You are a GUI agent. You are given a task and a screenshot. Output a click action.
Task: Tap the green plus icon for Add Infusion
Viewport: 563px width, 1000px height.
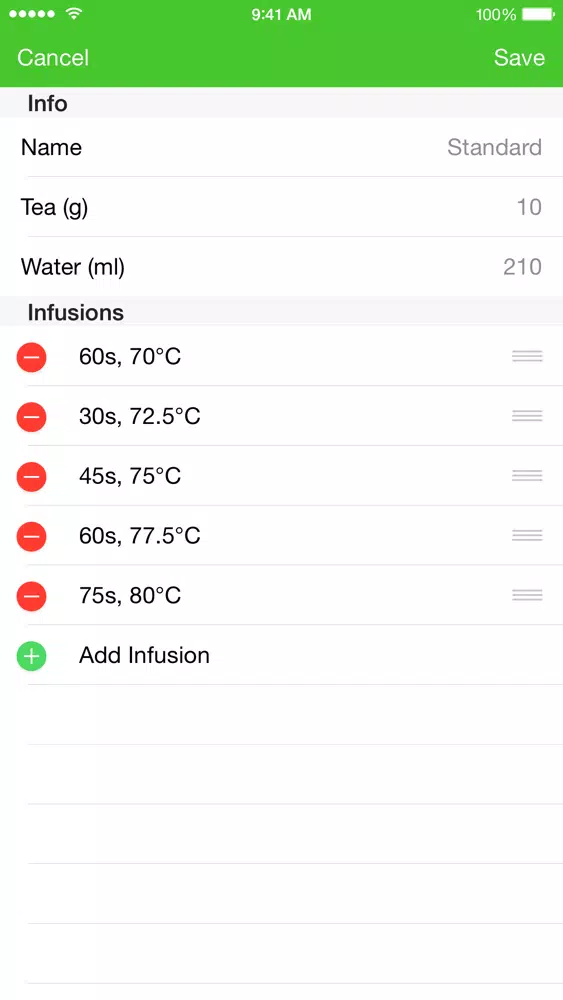(31, 656)
